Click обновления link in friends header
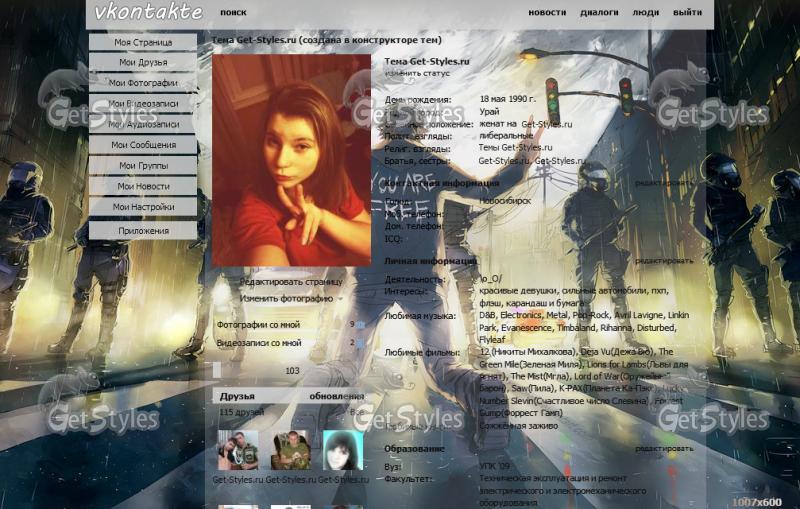 click(337, 396)
